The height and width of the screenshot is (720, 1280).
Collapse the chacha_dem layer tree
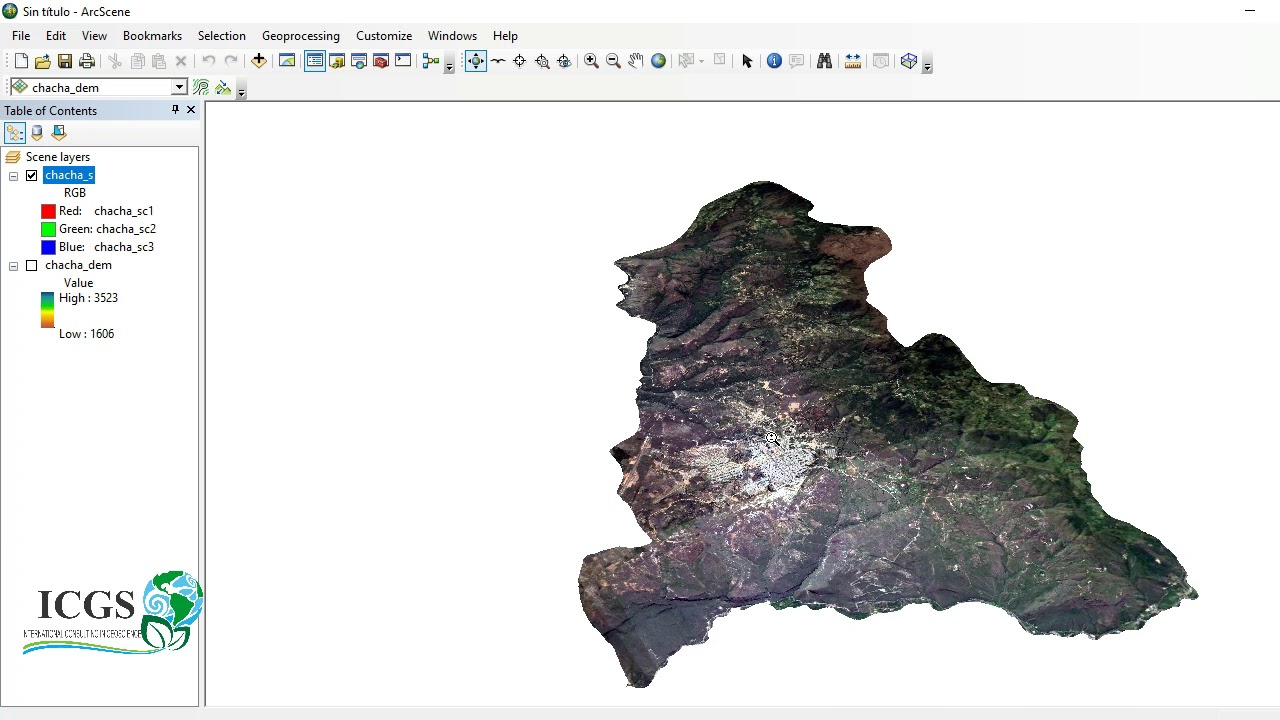click(13, 266)
